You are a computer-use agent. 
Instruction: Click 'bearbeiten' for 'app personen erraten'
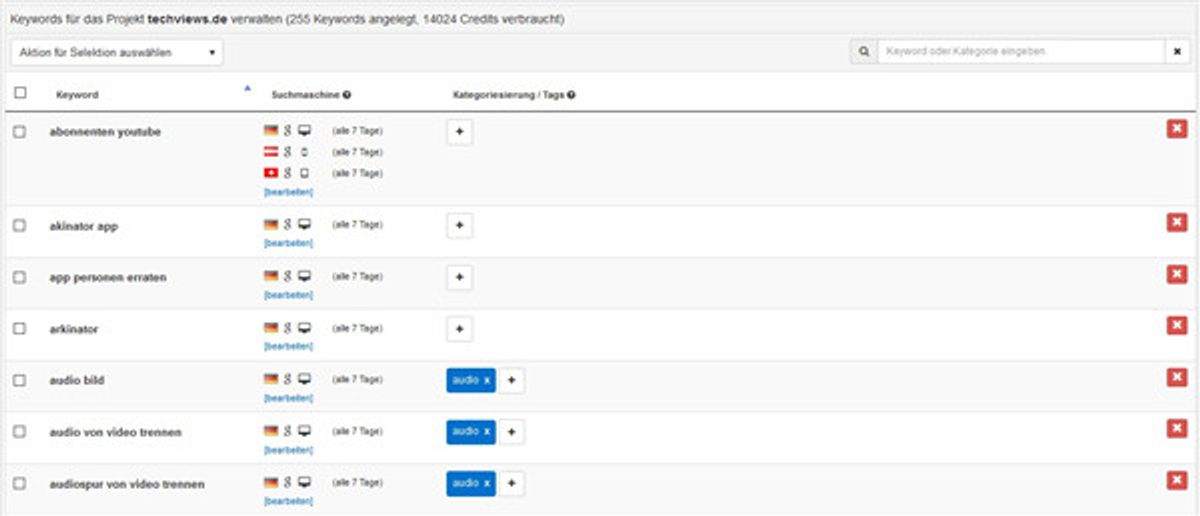pyautogui.click(x=288, y=295)
